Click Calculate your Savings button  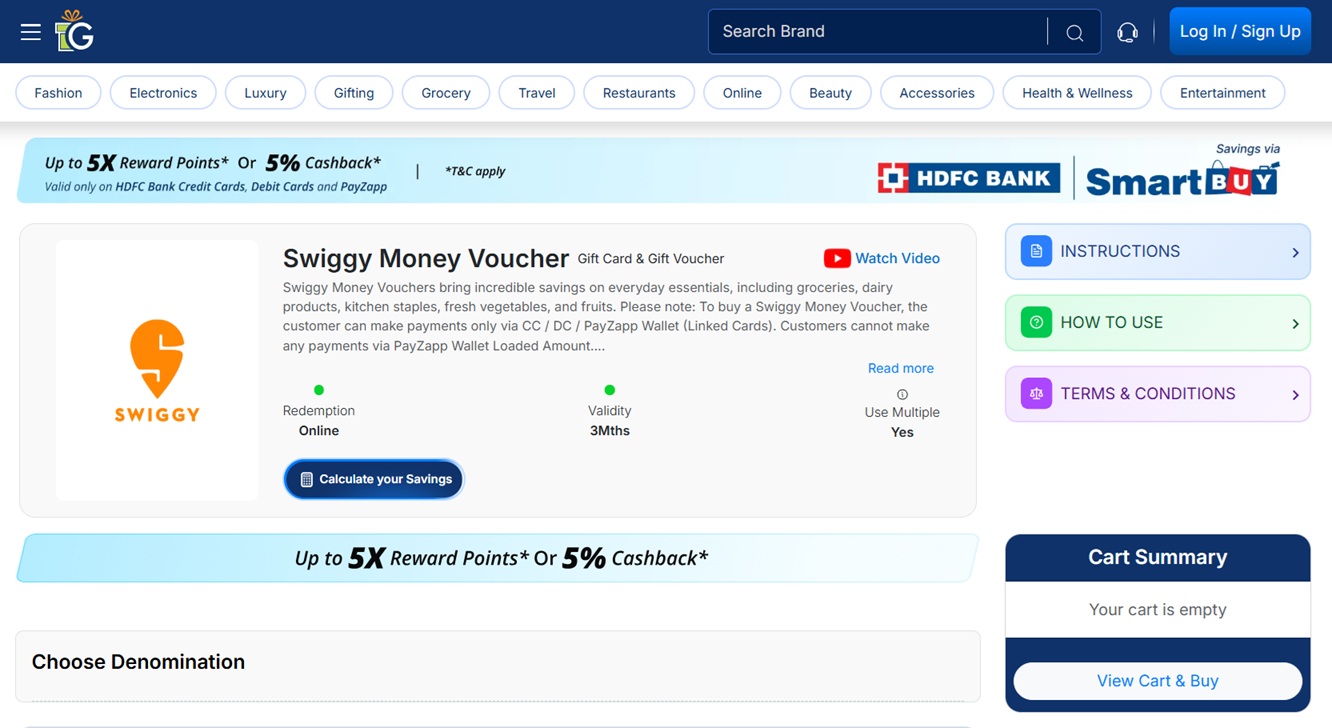click(374, 479)
